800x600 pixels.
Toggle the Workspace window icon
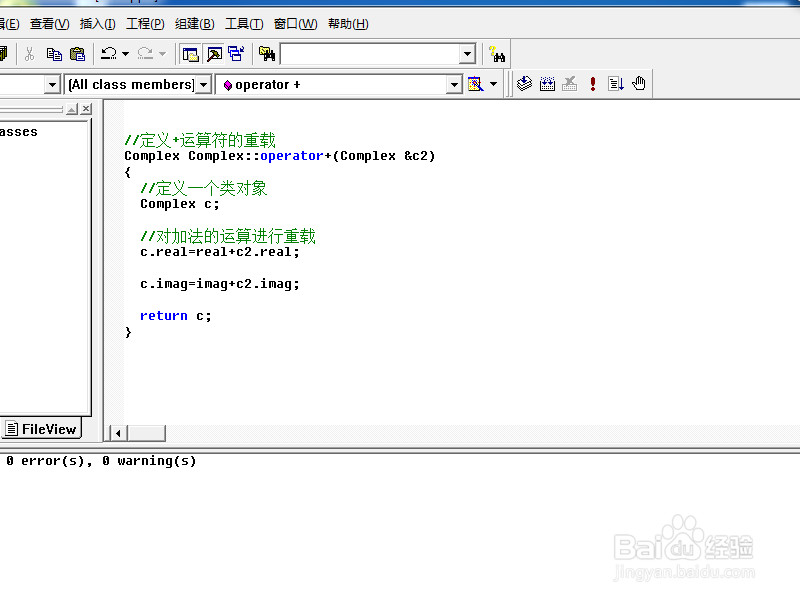[x=190, y=54]
